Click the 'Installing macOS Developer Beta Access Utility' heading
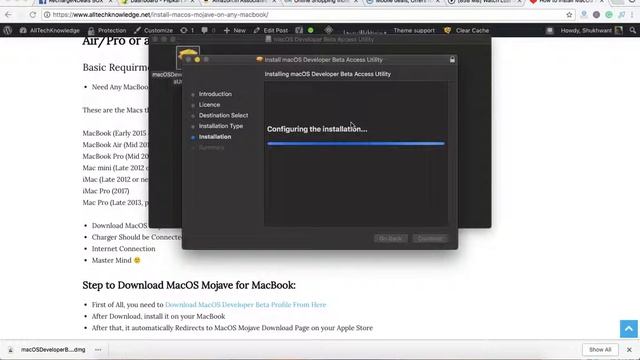This screenshot has width=640, height=360. pos(328,74)
